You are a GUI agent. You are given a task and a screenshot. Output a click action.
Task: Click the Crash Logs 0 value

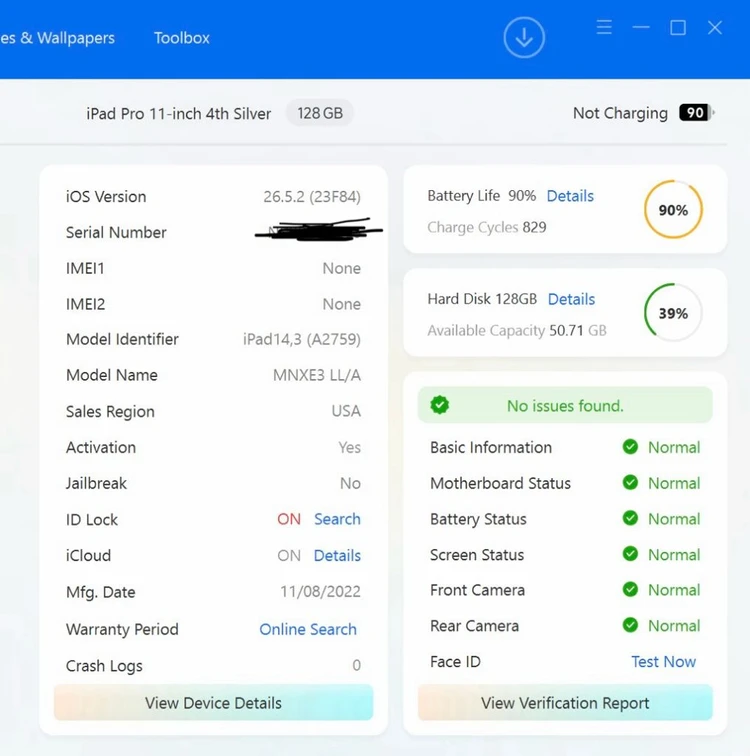coord(356,665)
